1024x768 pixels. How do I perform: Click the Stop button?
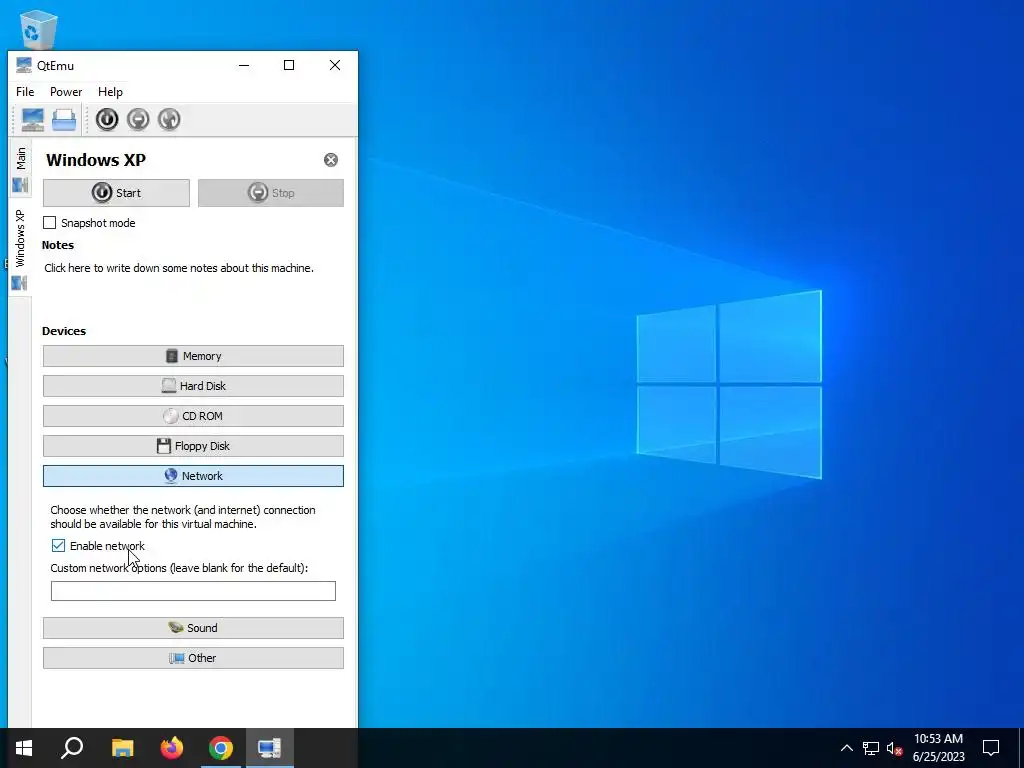[x=270, y=193]
